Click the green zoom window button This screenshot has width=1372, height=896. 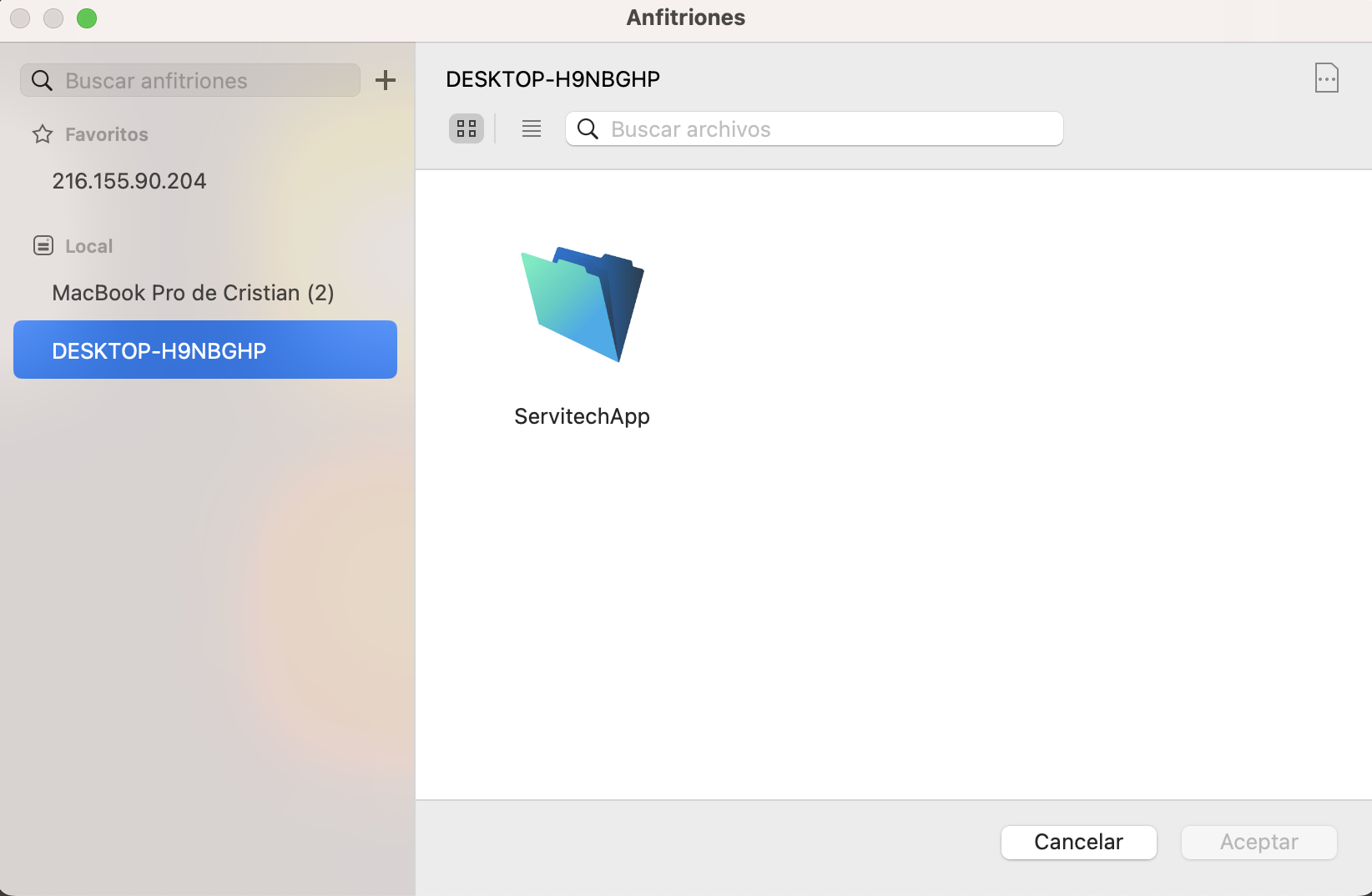tap(87, 18)
